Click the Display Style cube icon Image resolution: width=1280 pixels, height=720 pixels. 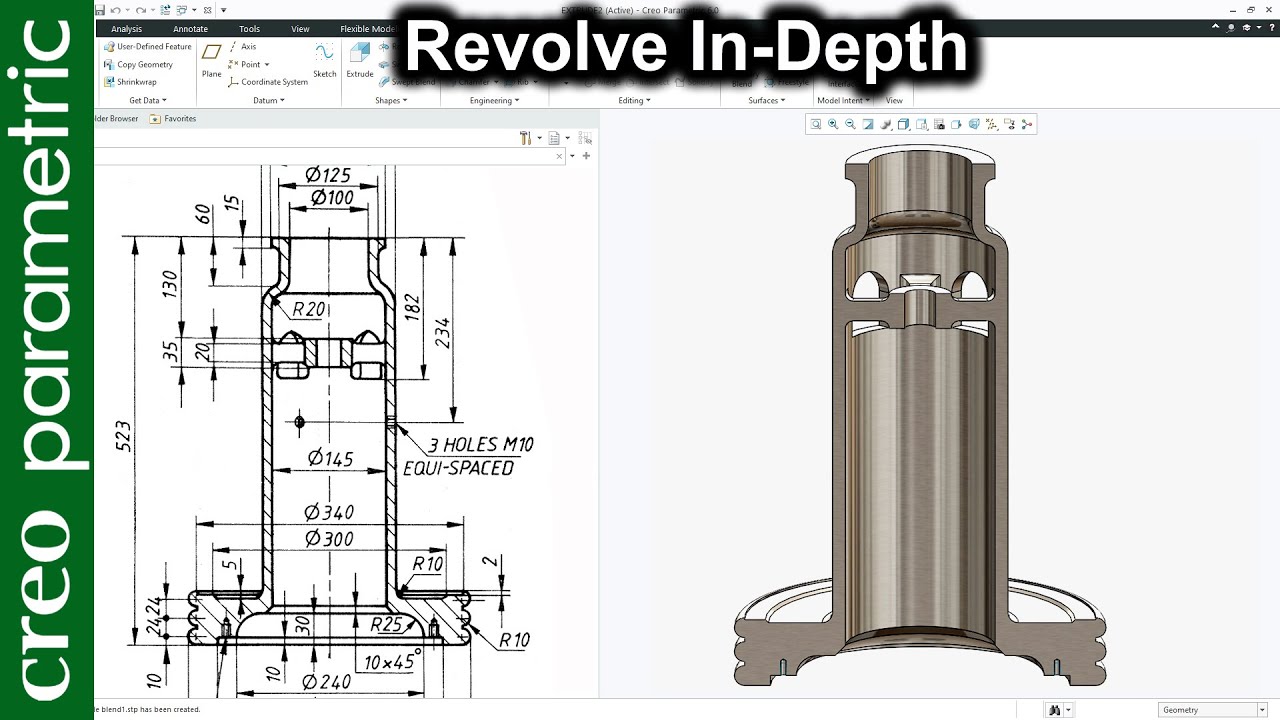coord(903,124)
